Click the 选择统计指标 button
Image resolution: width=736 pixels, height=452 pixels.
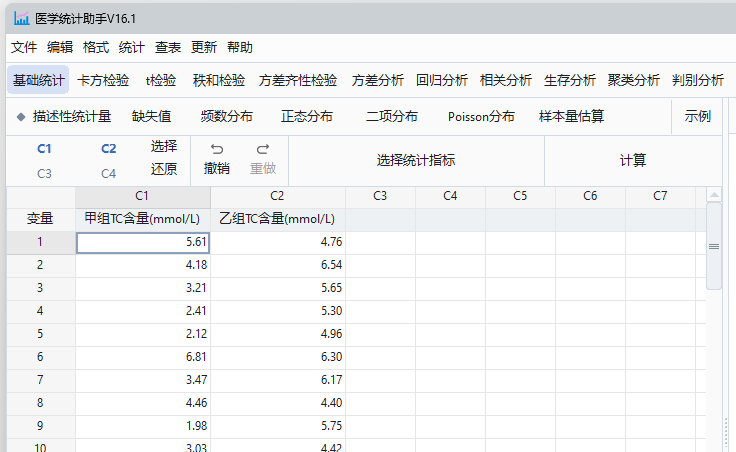[x=416, y=160]
